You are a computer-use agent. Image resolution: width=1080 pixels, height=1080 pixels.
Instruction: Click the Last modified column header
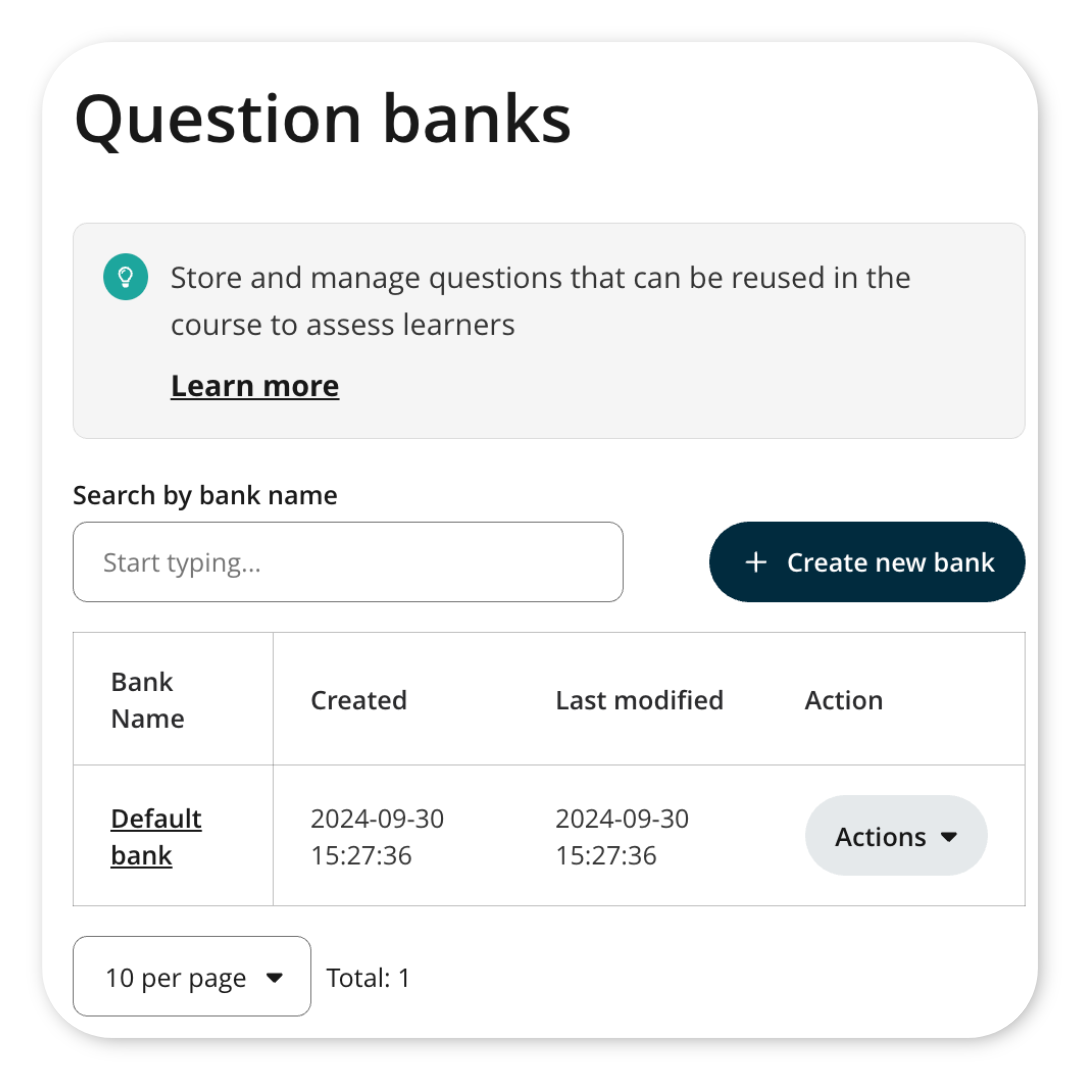[x=639, y=700]
